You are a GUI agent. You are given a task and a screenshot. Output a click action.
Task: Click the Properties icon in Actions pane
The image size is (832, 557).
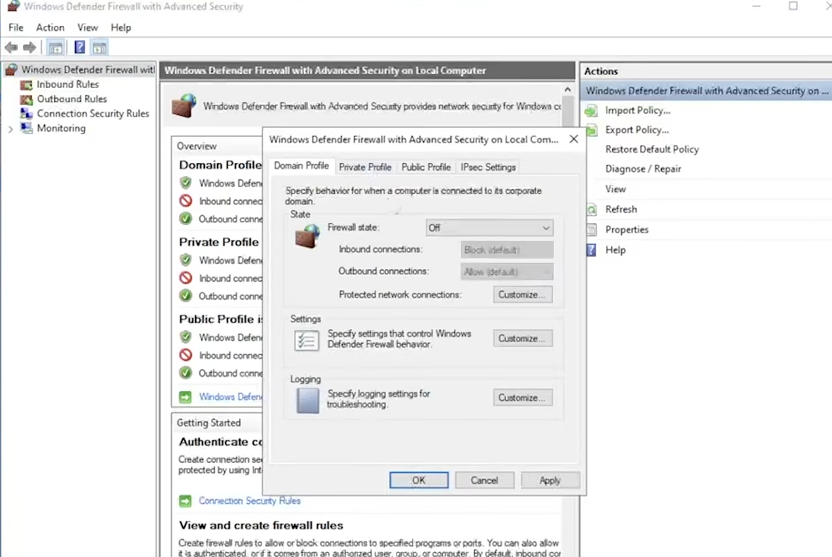(x=592, y=230)
